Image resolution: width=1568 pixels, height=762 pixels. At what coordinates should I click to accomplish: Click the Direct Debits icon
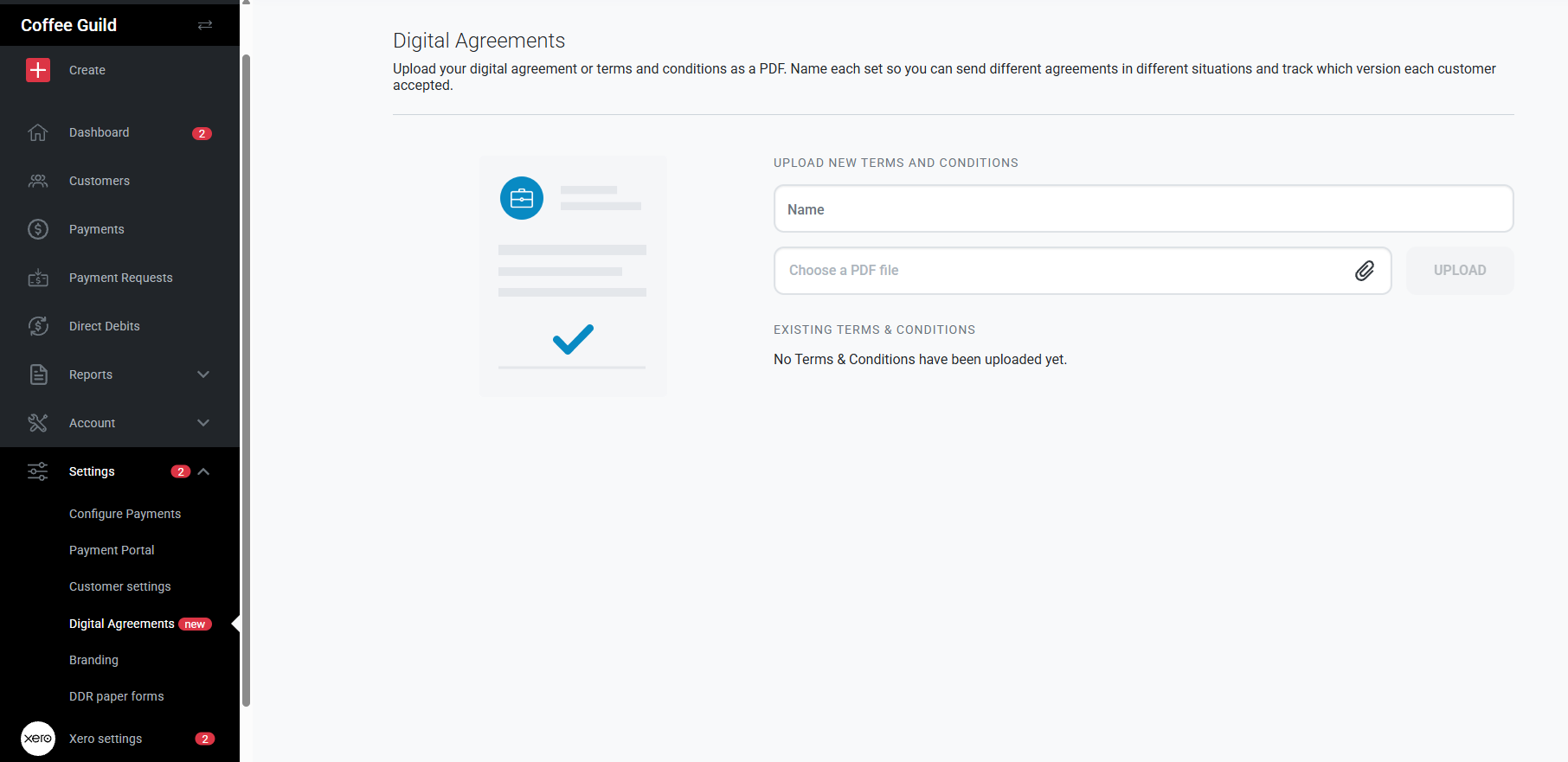click(38, 326)
